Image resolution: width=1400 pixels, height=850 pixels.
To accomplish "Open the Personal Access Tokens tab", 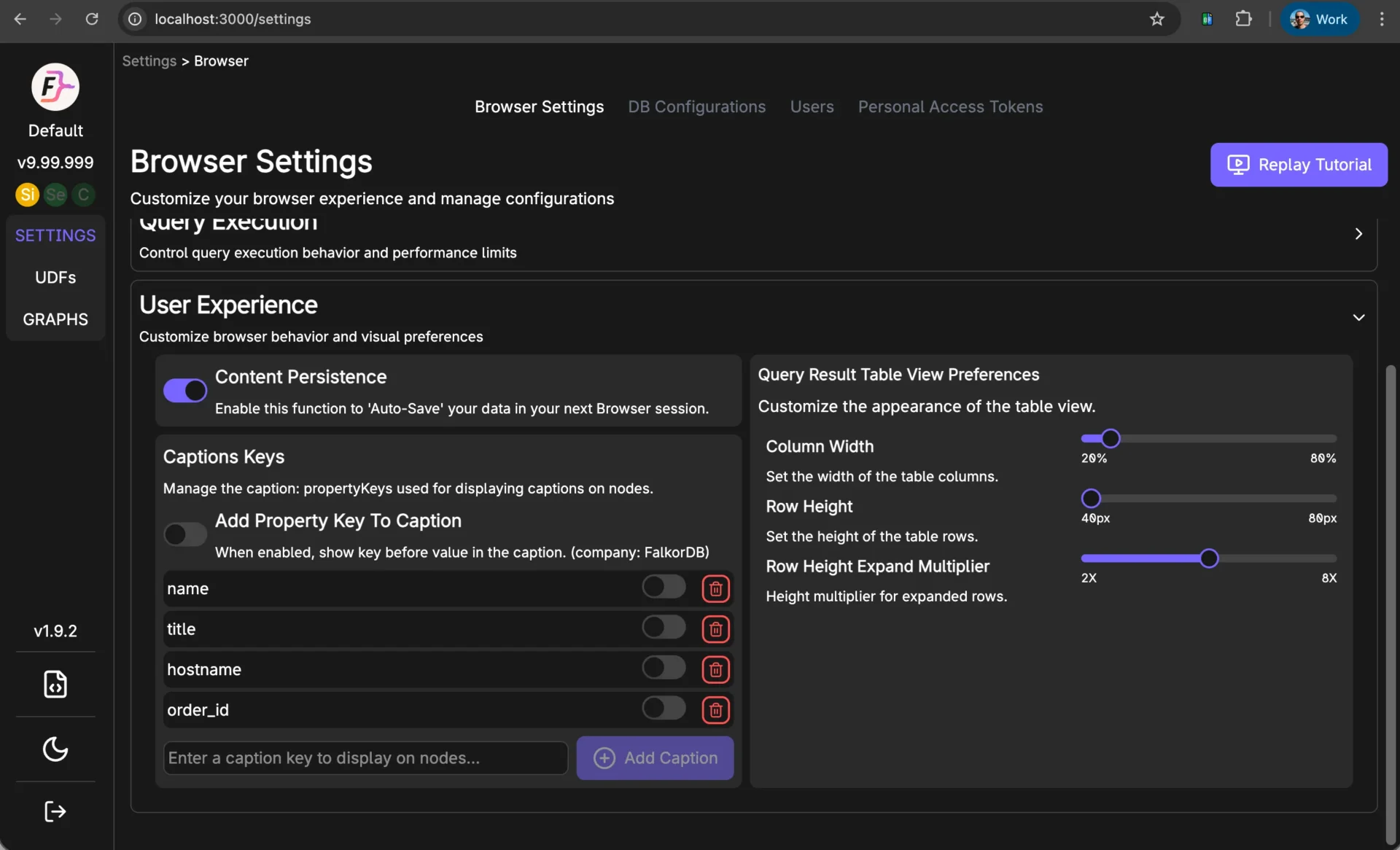I will pos(950,106).
